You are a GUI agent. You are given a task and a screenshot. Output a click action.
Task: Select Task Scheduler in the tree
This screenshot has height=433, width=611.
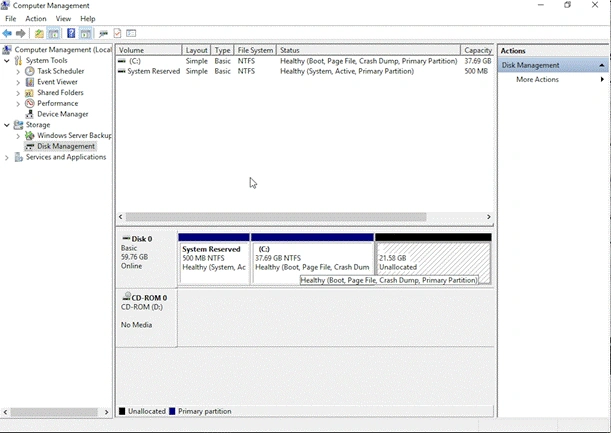click(x=61, y=71)
